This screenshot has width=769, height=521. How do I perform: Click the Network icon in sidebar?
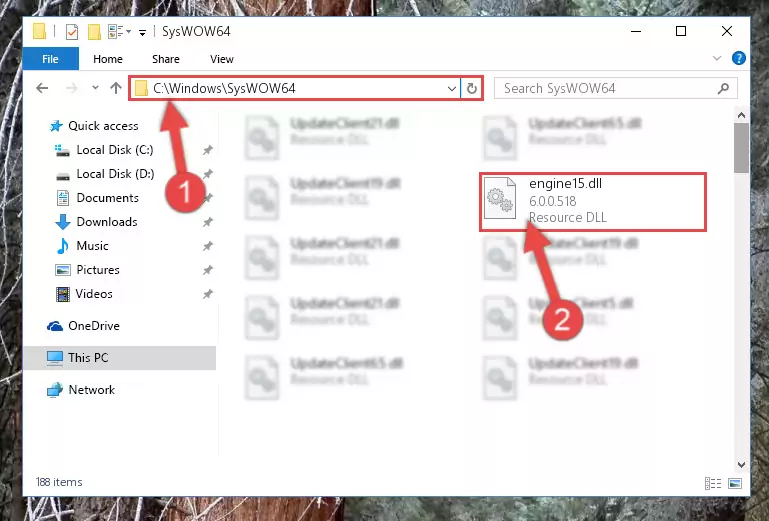click(x=55, y=390)
